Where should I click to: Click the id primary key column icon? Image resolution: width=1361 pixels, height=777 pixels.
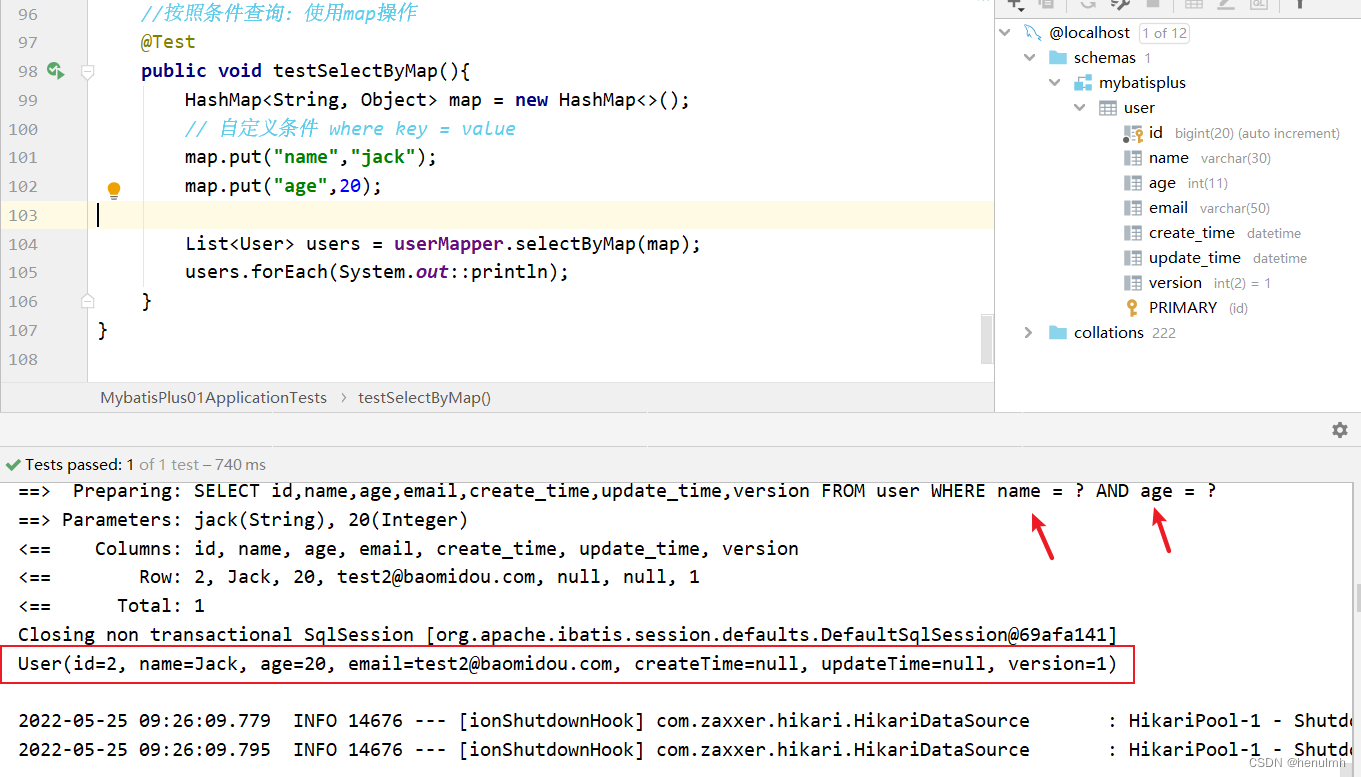tap(1133, 133)
